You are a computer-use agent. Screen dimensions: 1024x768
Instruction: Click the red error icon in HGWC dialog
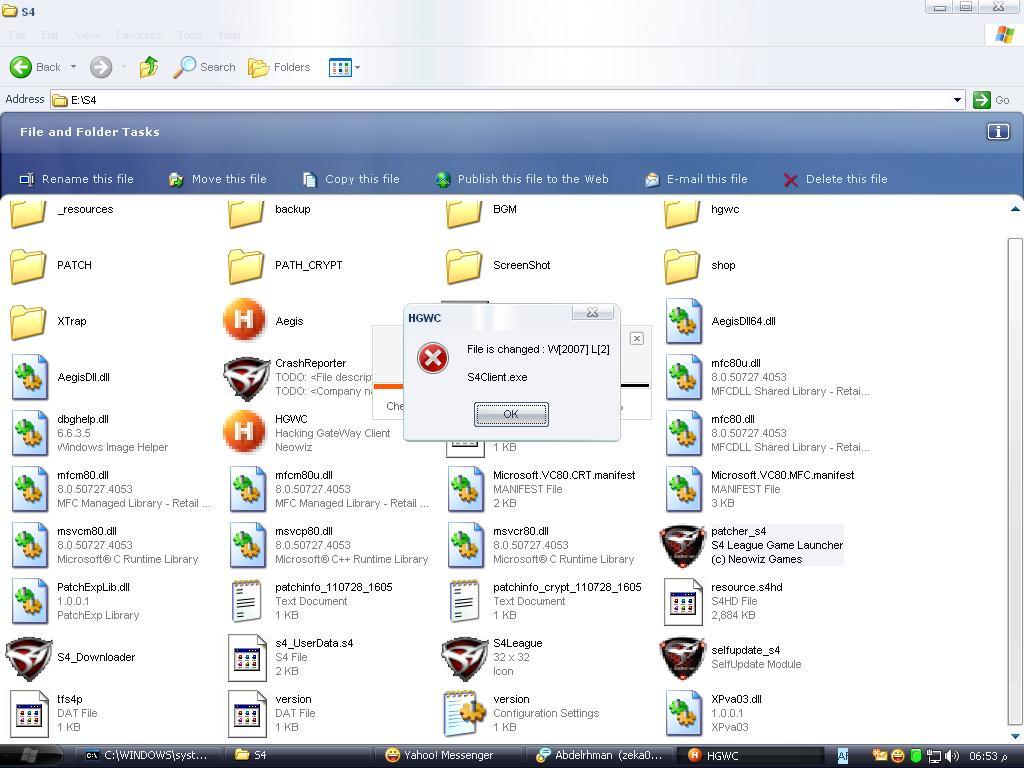tap(433, 358)
